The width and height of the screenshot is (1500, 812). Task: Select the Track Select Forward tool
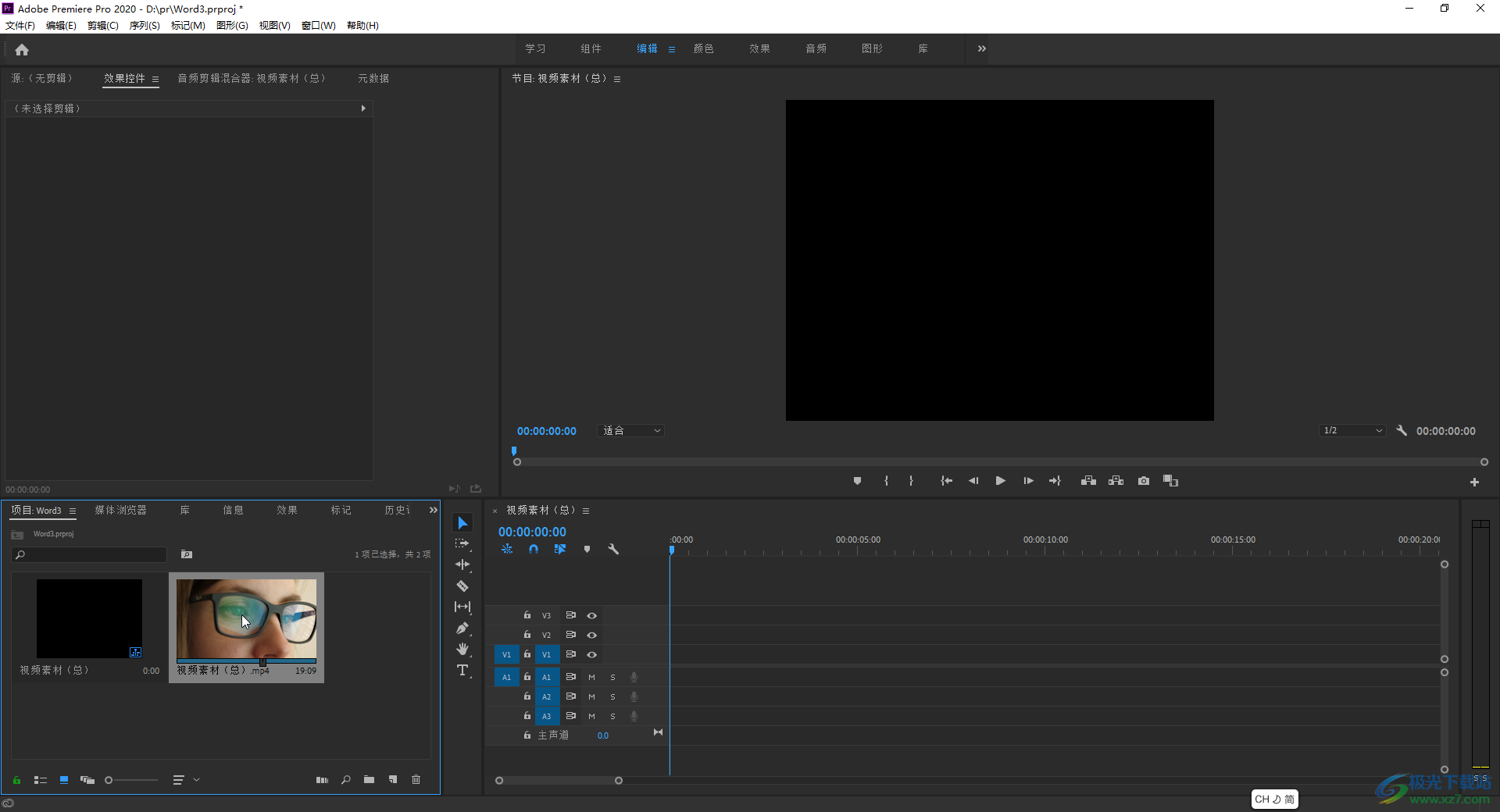462,543
